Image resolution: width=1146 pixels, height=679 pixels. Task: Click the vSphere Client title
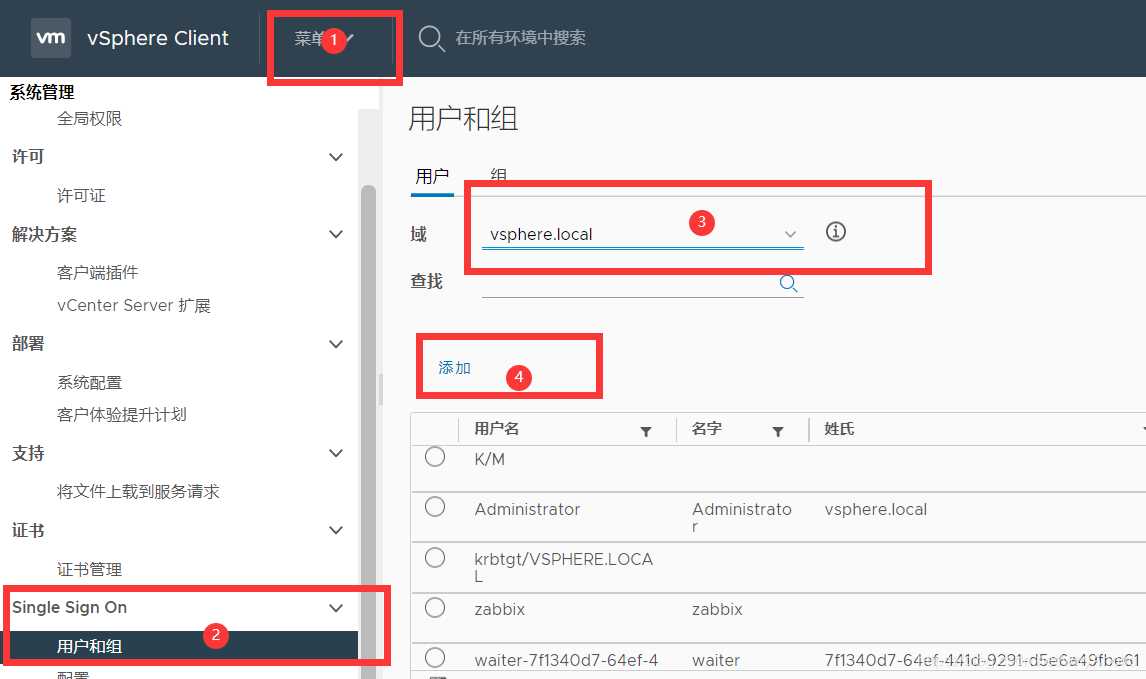coord(158,38)
